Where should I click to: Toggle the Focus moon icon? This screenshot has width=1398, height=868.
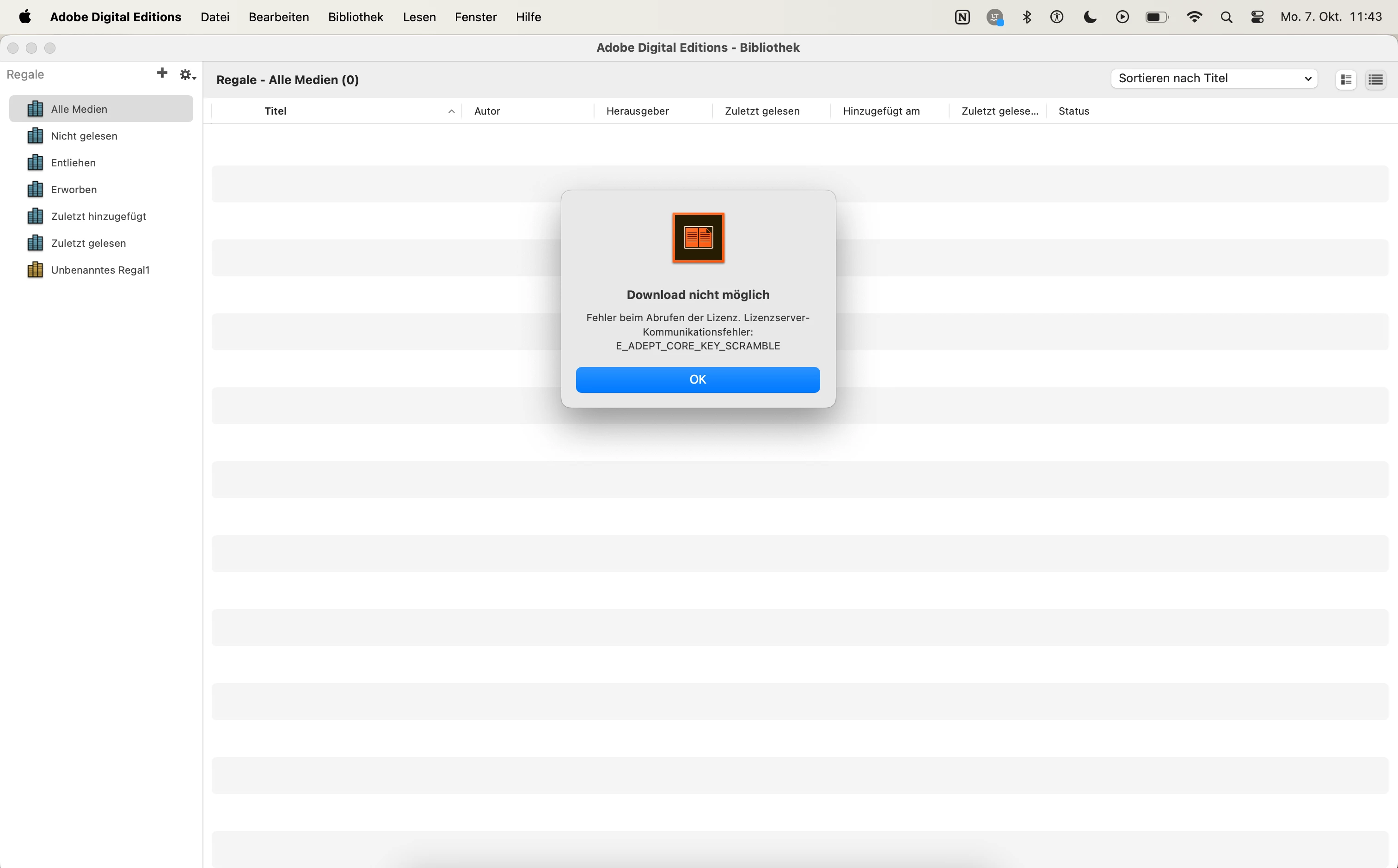[x=1090, y=17]
